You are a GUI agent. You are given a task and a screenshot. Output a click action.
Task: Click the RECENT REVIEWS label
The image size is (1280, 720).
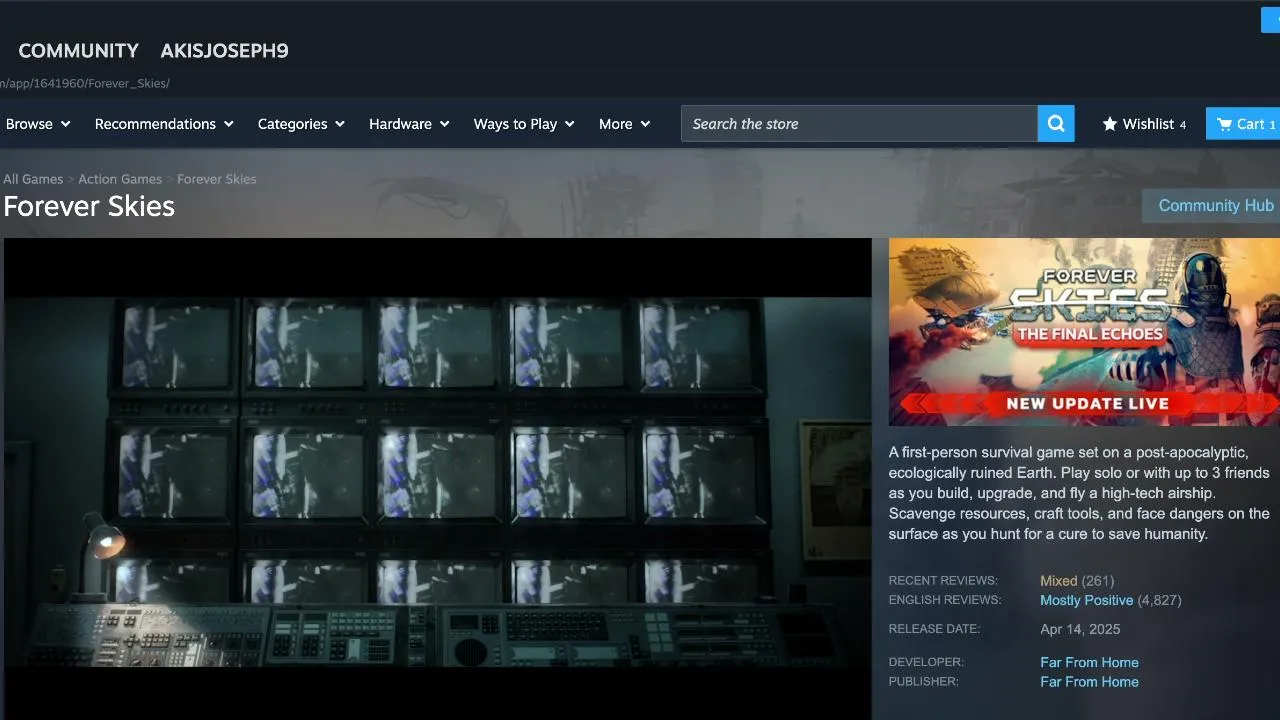click(943, 581)
